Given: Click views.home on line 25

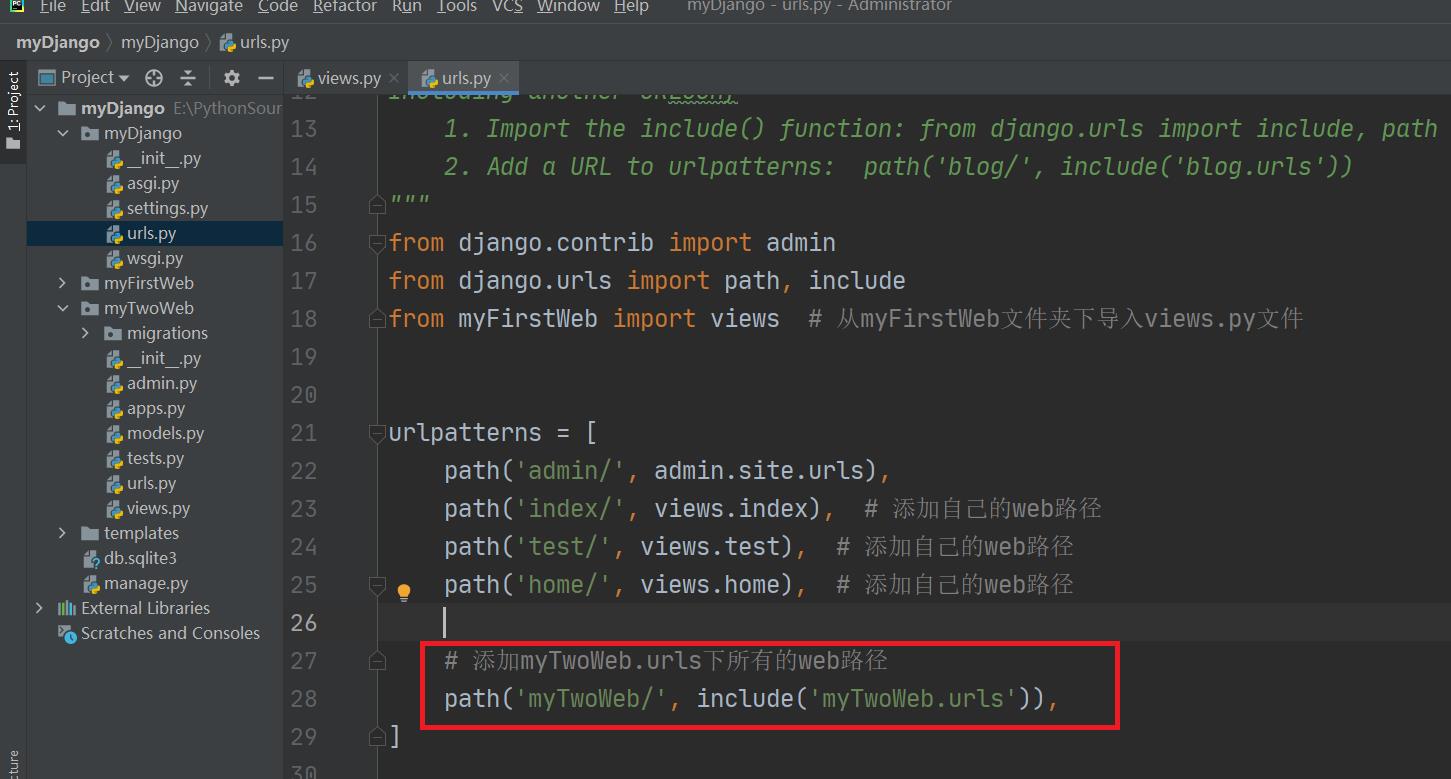Looking at the screenshot, I should (x=716, y=585).
